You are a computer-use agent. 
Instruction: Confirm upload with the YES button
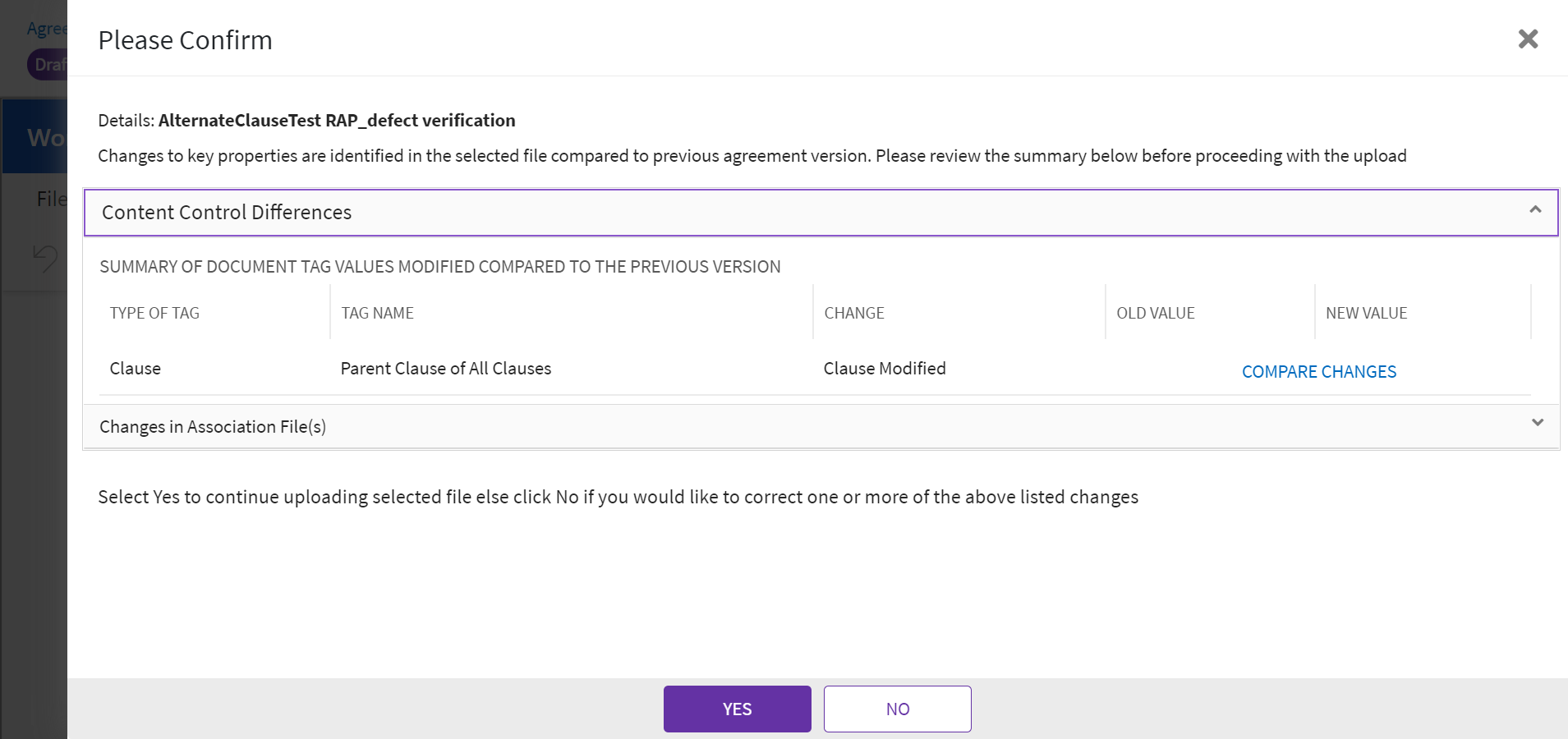[x=737, y=709]
